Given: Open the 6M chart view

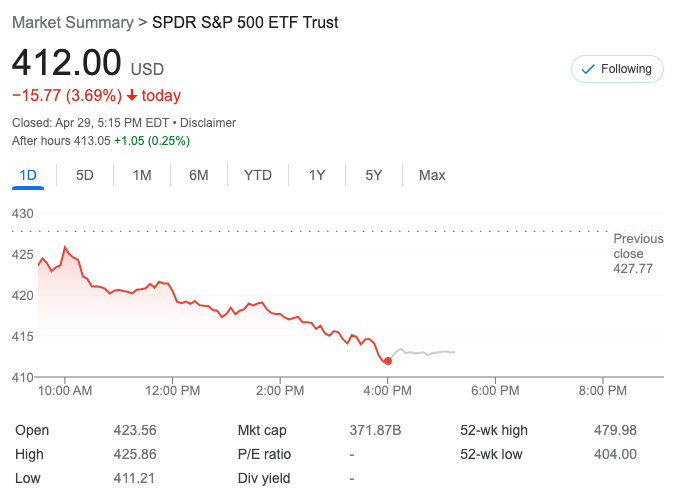Looking at the screenshot, I should (199, 175).
